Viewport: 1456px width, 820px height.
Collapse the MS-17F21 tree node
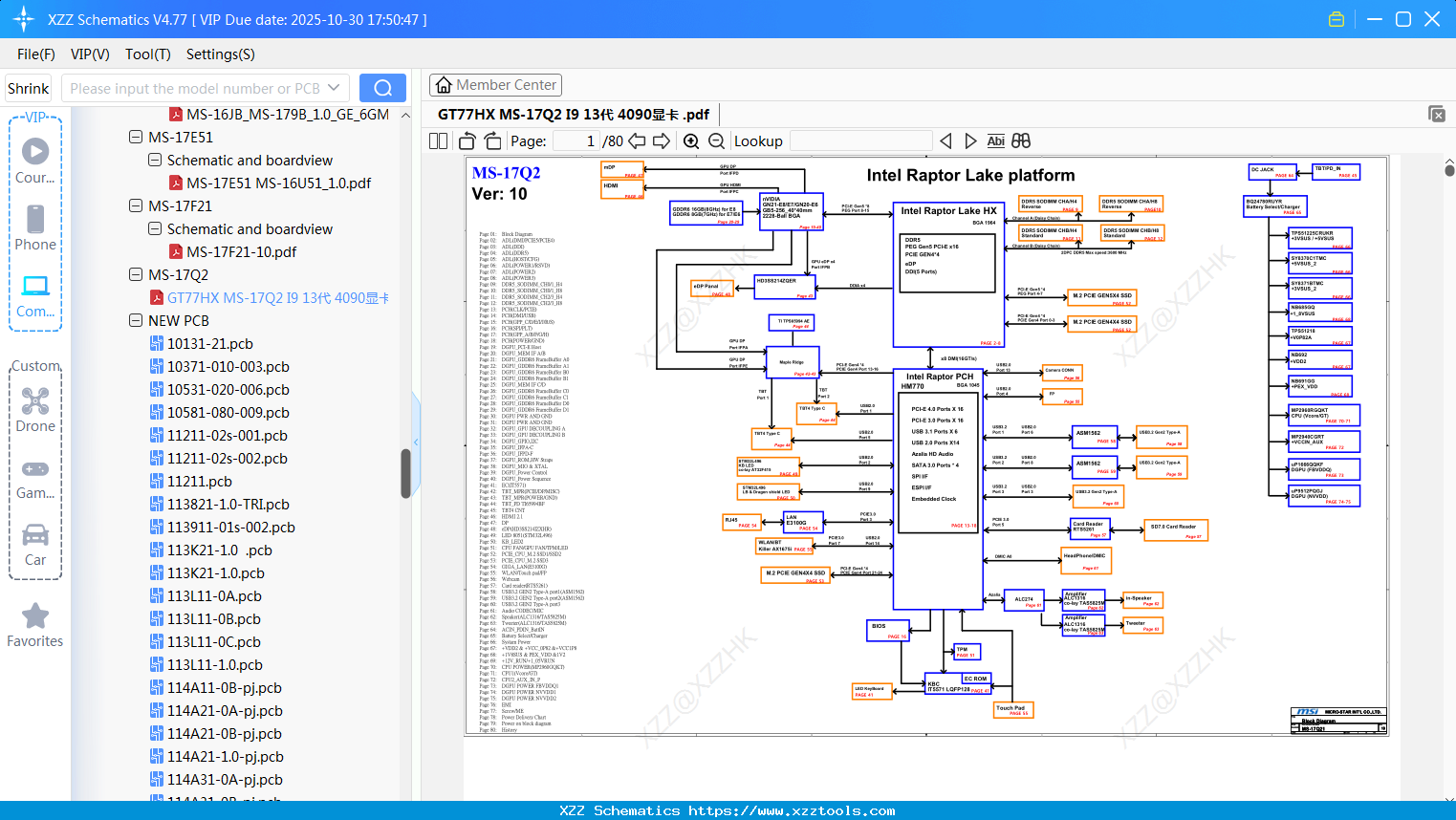(x=136, y=206)
